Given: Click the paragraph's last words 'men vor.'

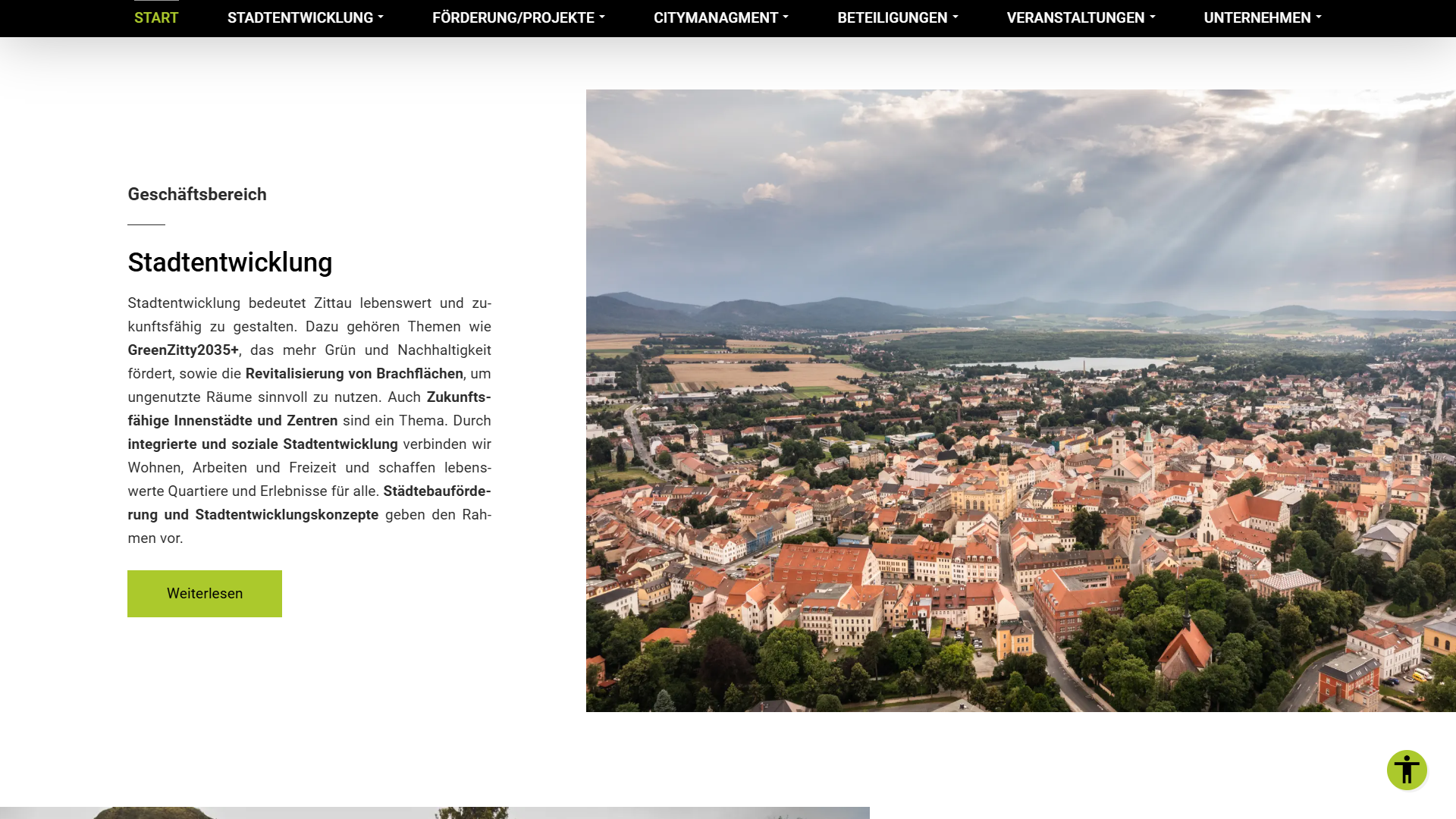Looking at the screenshot, I should coord(155,538).
